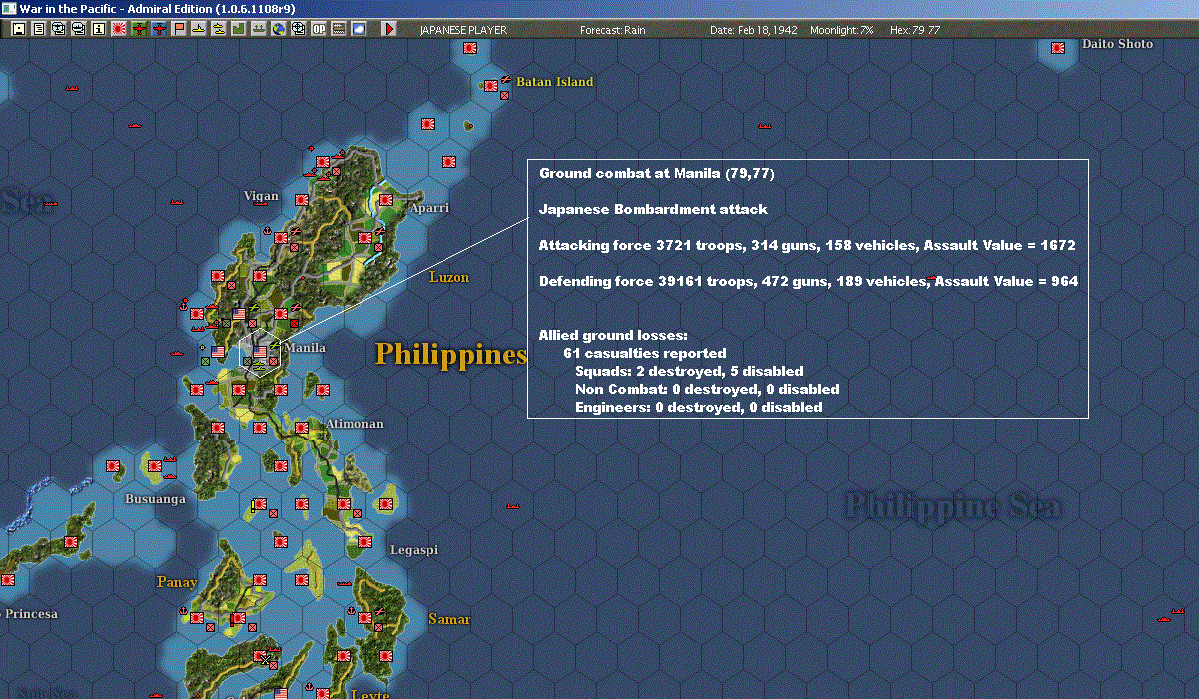Select Japanese flag unit left of Atimonan
This screenshot has width=1199, height=699.
[x=302, y=428]
